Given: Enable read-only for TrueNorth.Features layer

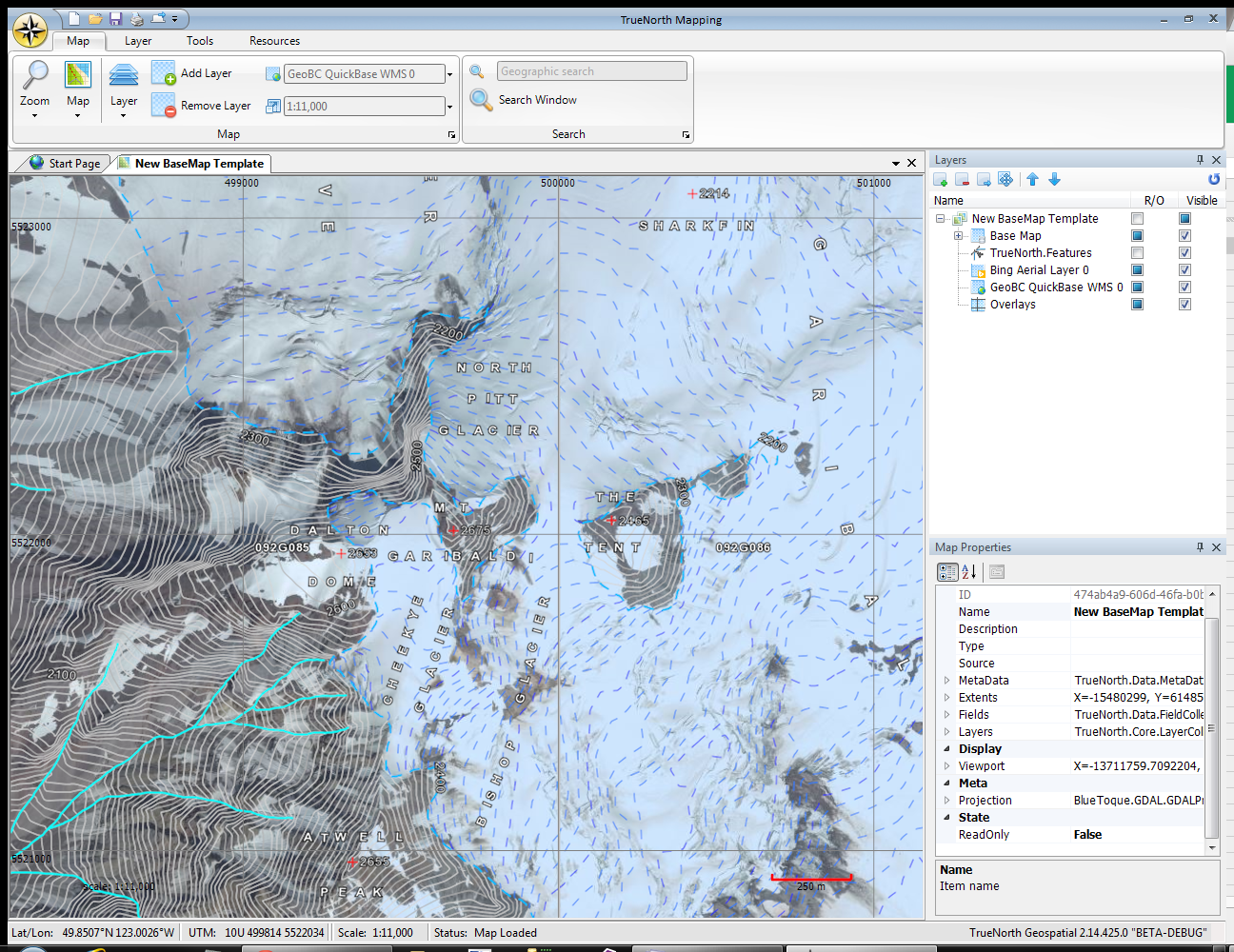Looking at the screenshot, I should coord(1137,253).
